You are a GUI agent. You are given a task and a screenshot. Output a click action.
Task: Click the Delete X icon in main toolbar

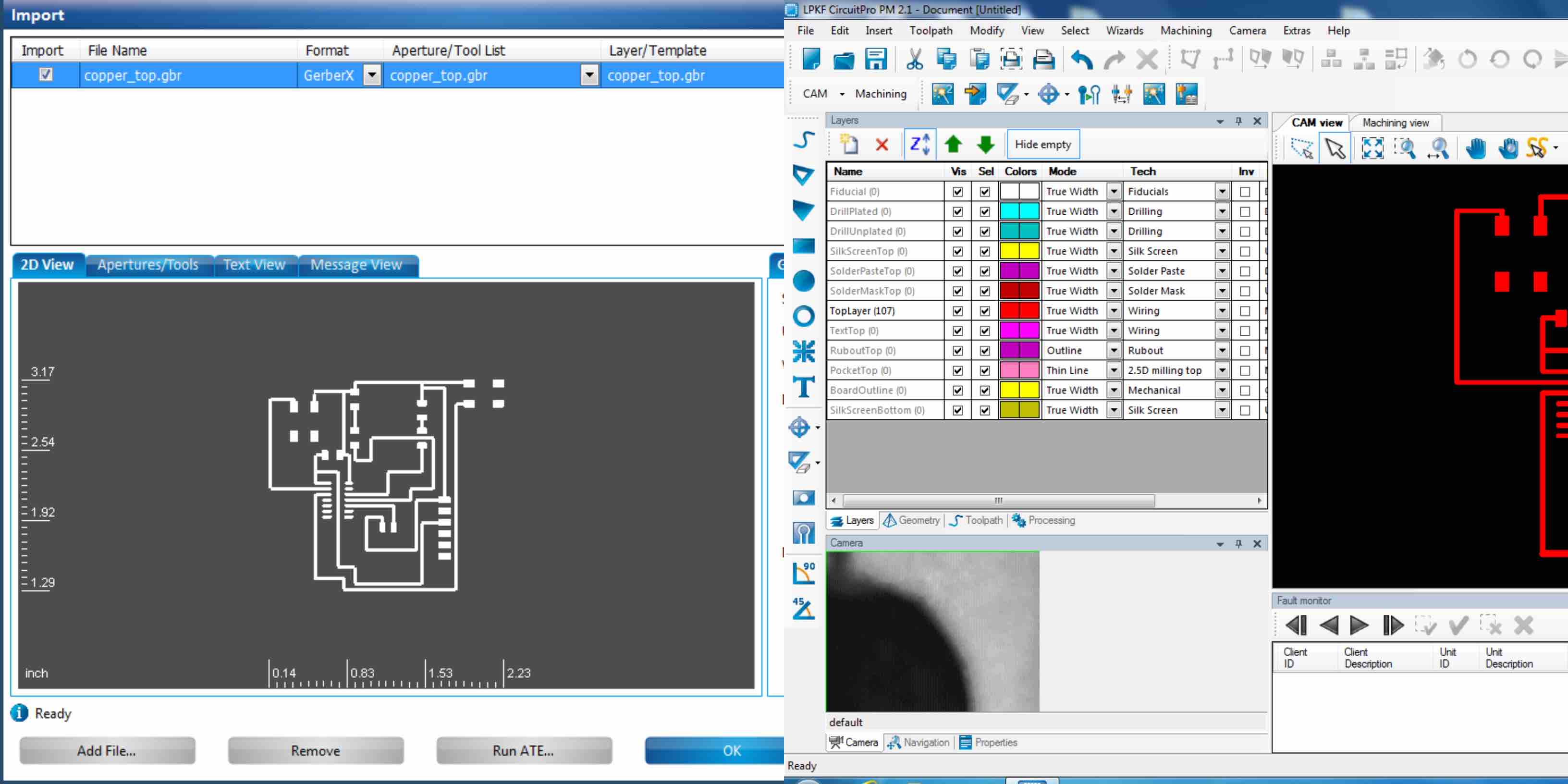point(1147,59)
